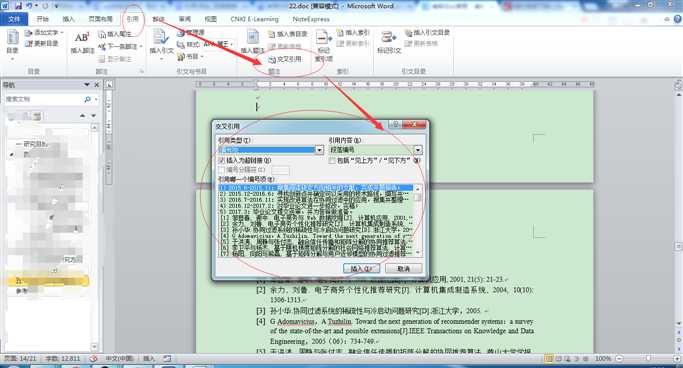Click the 标记引文 mark citation icon
The image size is (683, 368).
[388, 37]
